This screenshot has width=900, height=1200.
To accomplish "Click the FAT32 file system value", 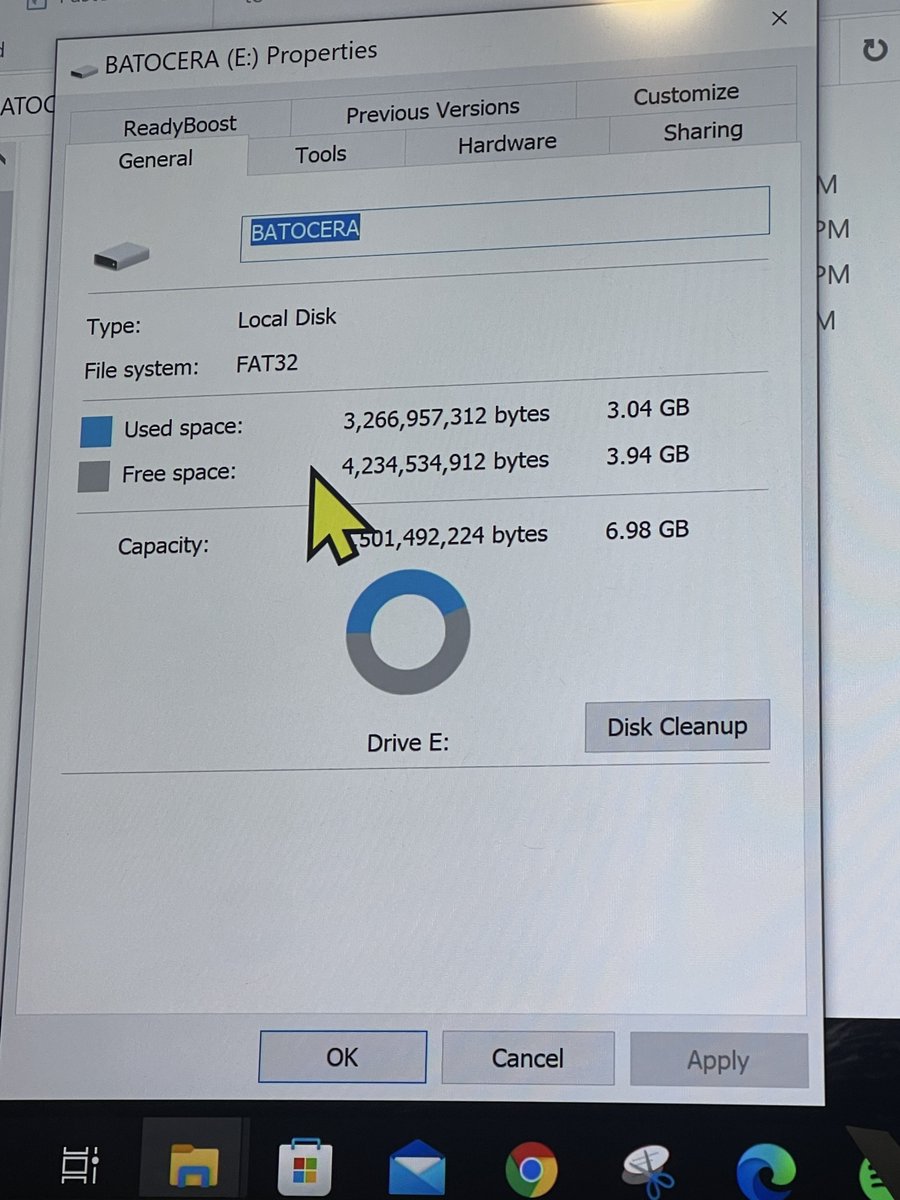I will 267,363.
